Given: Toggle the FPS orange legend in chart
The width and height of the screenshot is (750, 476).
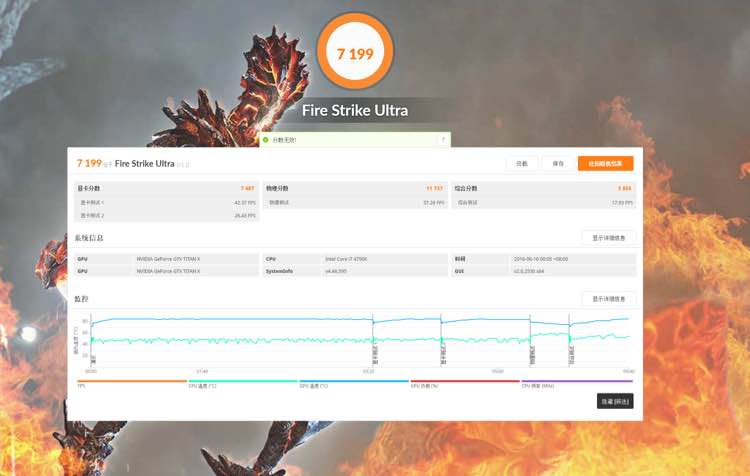Looking at the screenshot, I should [x=132, y=384].
